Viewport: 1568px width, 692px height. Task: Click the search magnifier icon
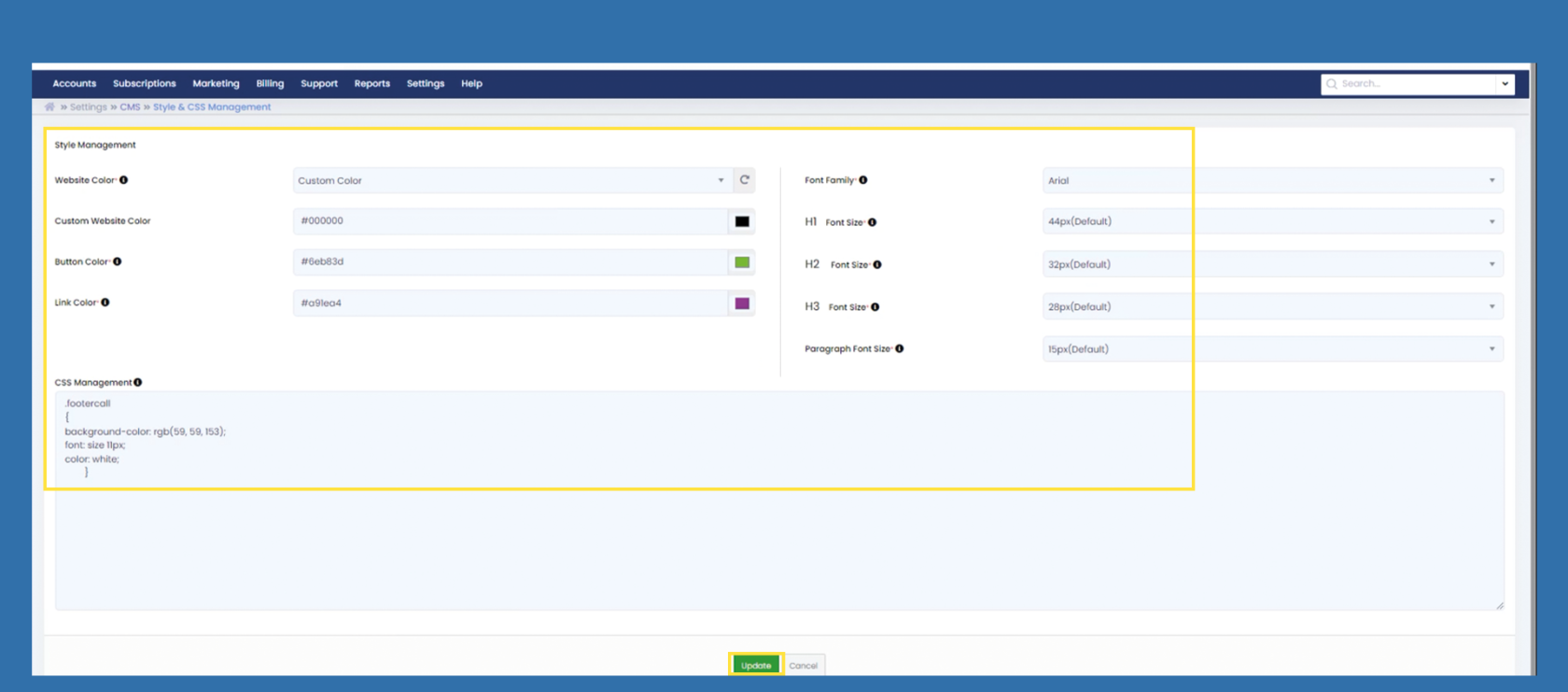pos(1332,84)
